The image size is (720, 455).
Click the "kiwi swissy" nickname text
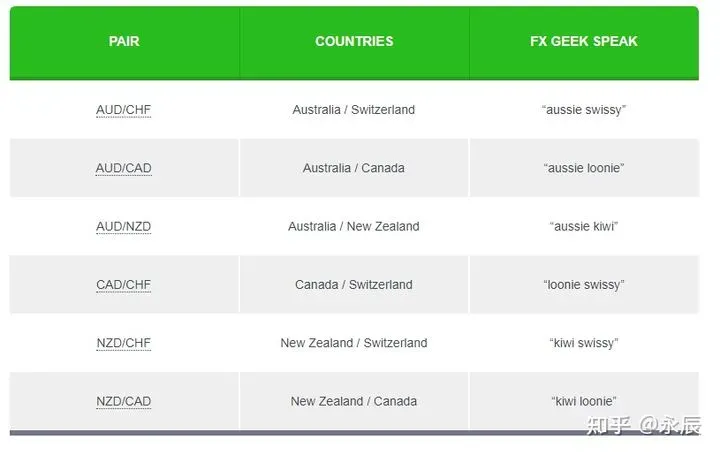point(583,343)
